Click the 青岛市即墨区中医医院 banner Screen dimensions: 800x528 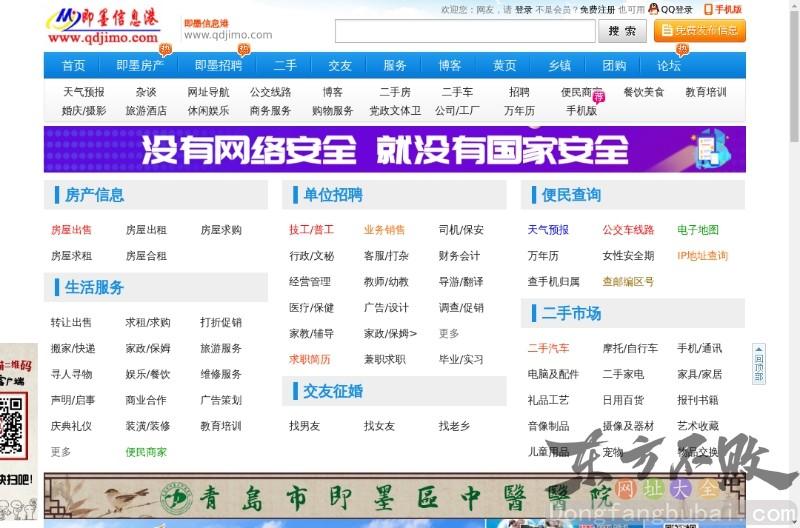tap(394, 496)
